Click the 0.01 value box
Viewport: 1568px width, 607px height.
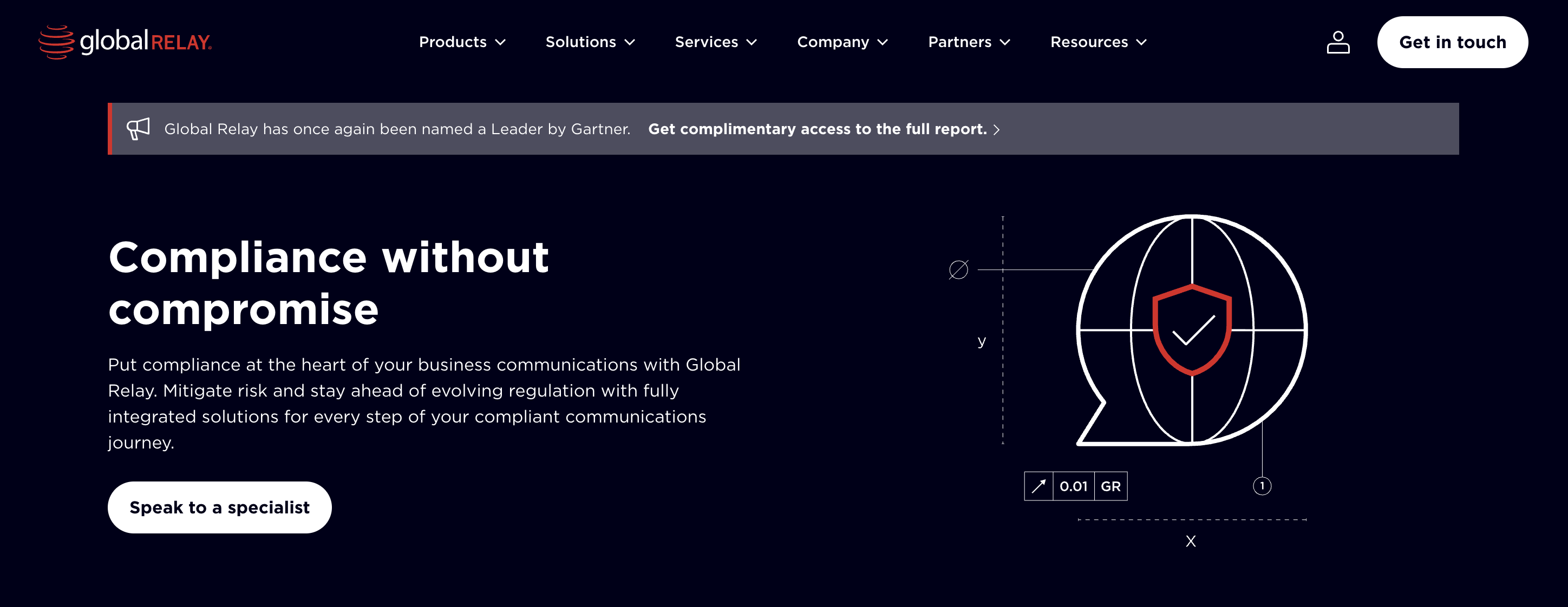[1073, 486]
